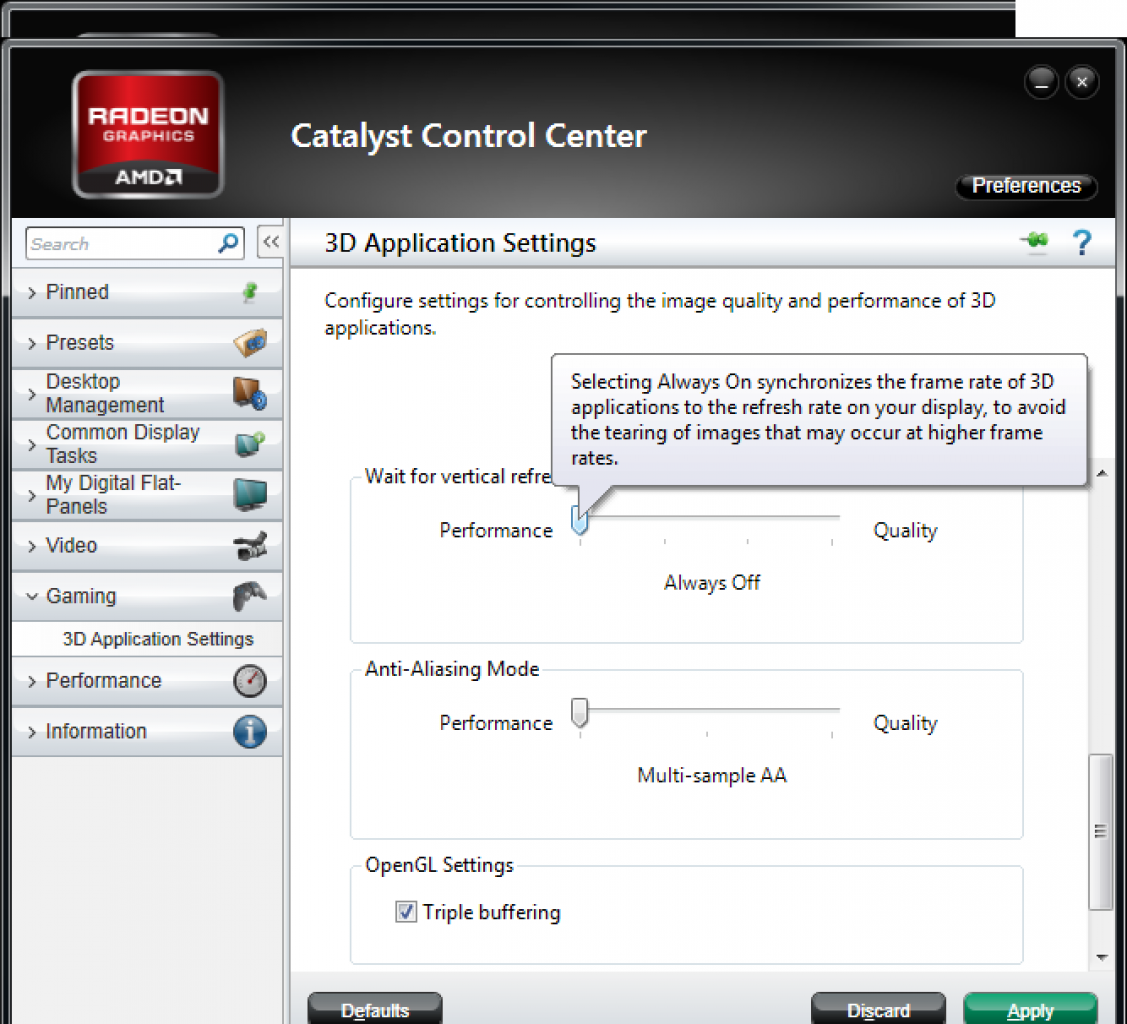The height and width of the screenshot is (1024, 1127).
Task: Click the Gaming controller icon
Action: [x=249, y=596]
